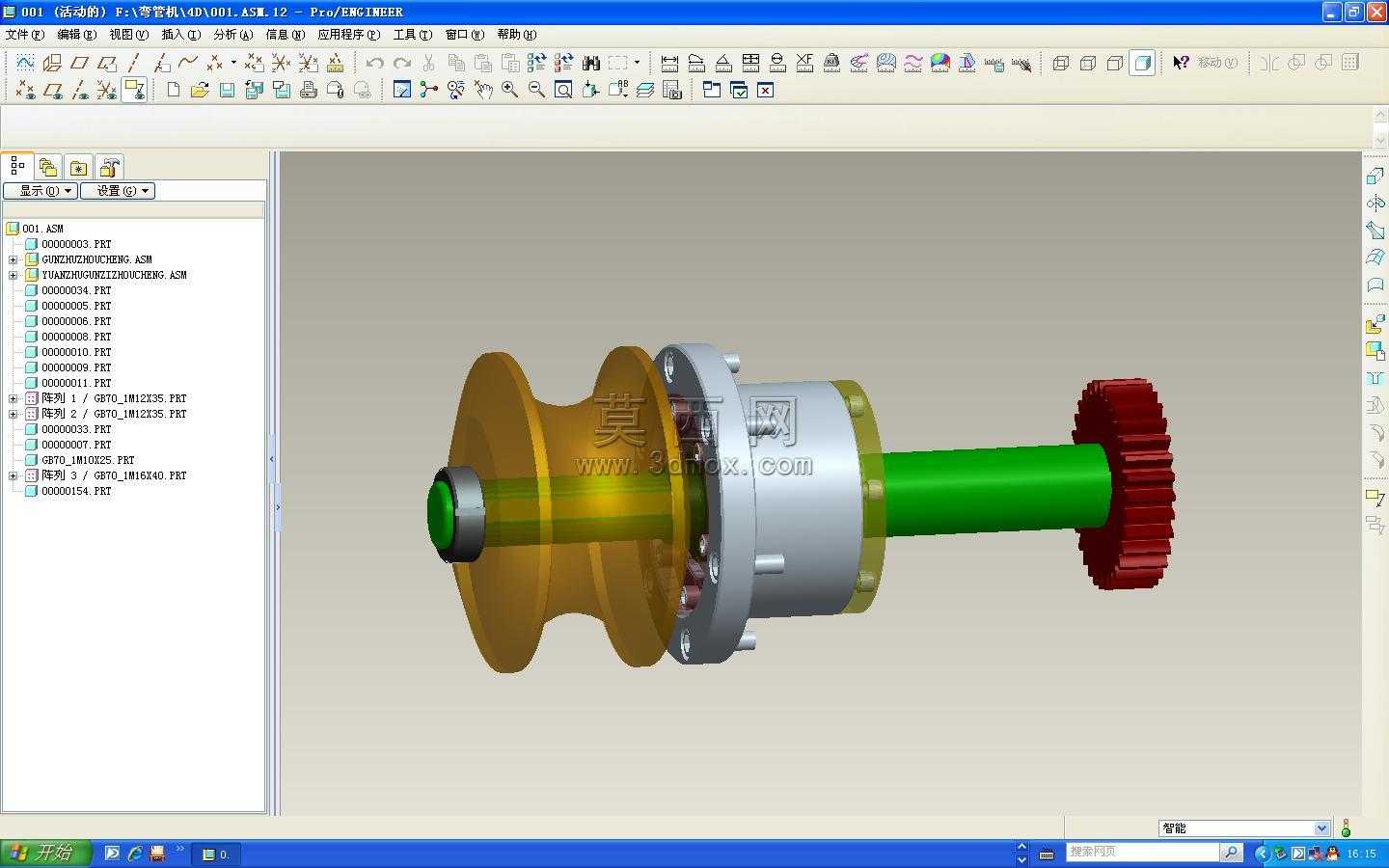1389x868 pixels.
Task: Click the Windows 开始 Start button
Action: (46, 853)
